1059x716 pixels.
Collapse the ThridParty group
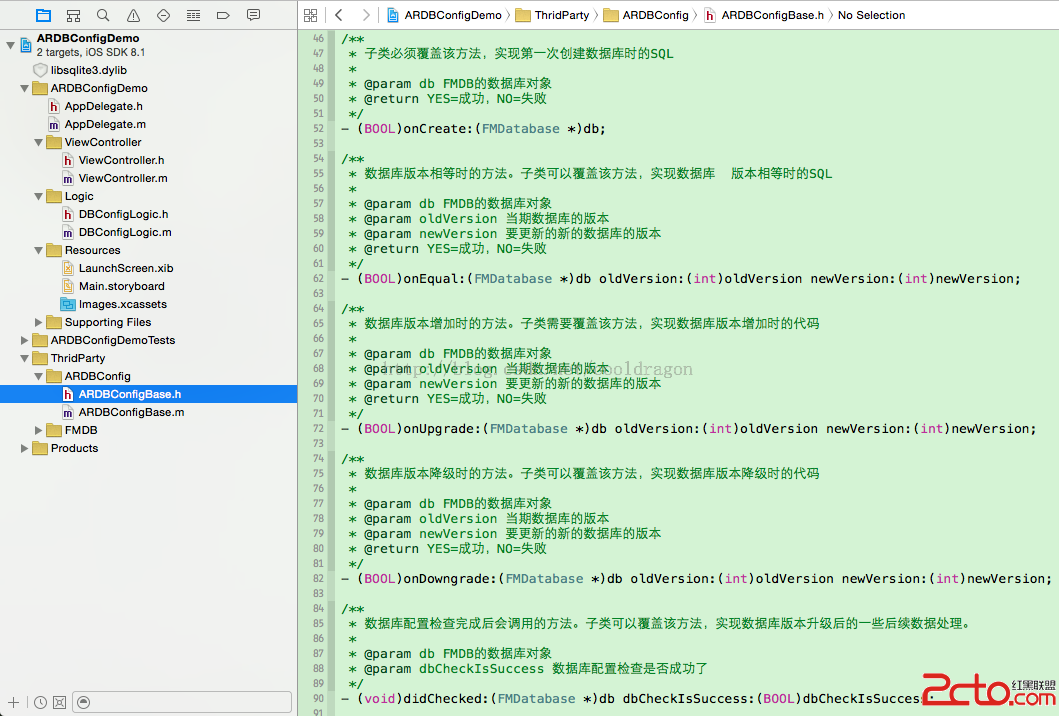(26, 358)
